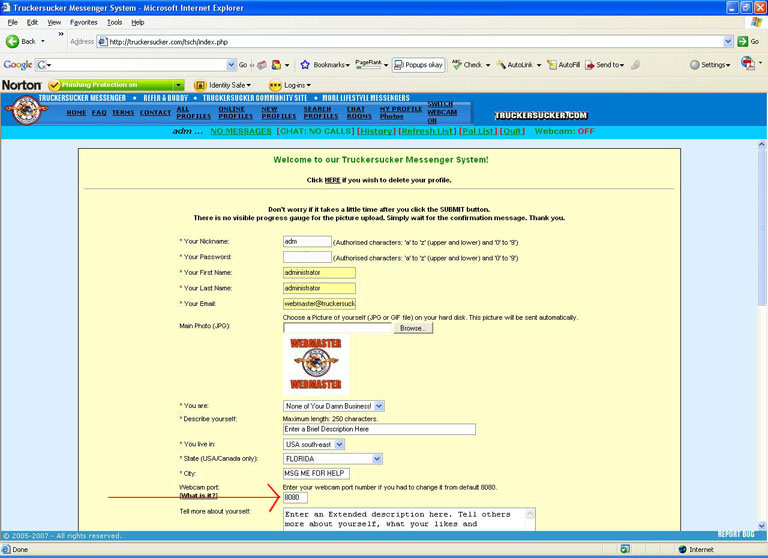Click the WEBMASTER profile photo thumbnail

pos(316,364)
